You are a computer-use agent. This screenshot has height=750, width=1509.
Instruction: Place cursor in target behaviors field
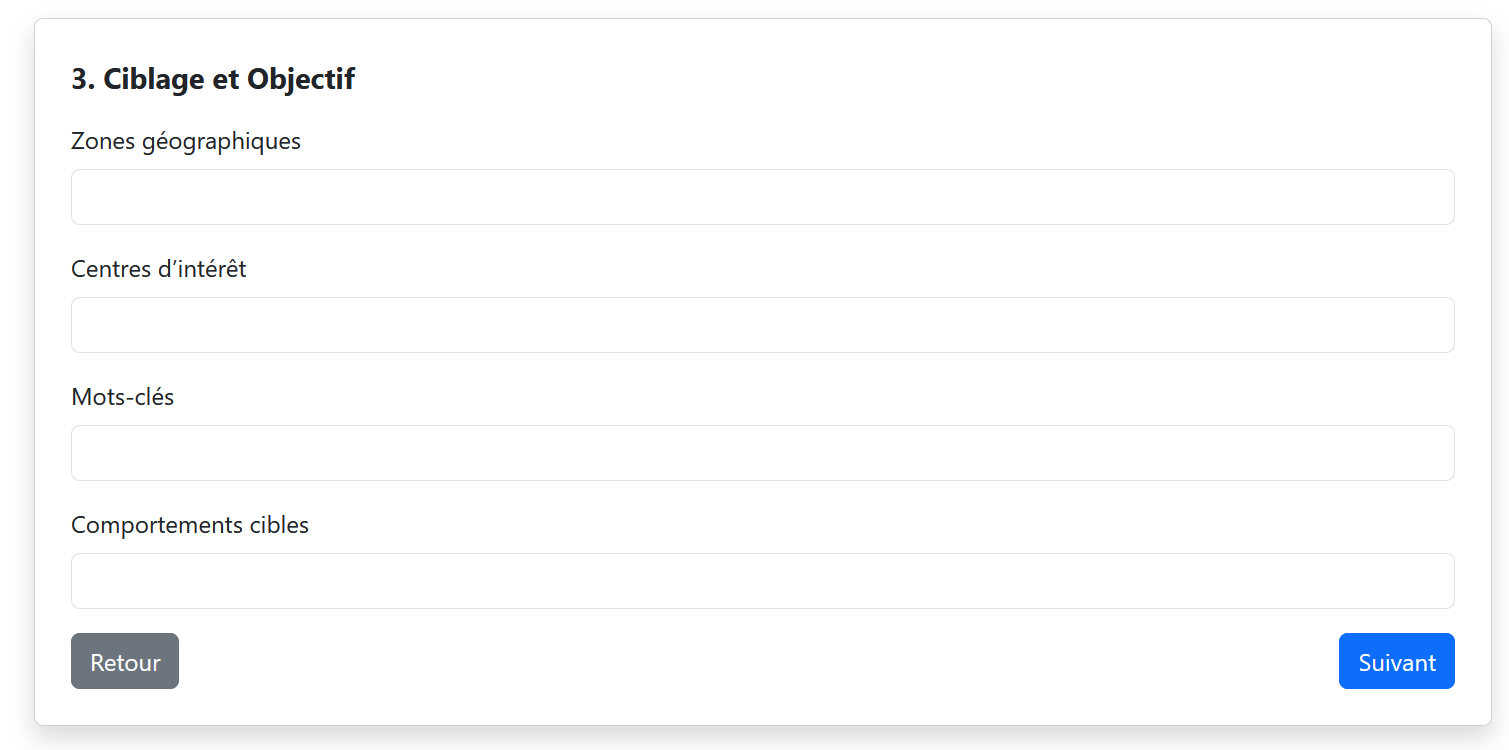[762, 581]
